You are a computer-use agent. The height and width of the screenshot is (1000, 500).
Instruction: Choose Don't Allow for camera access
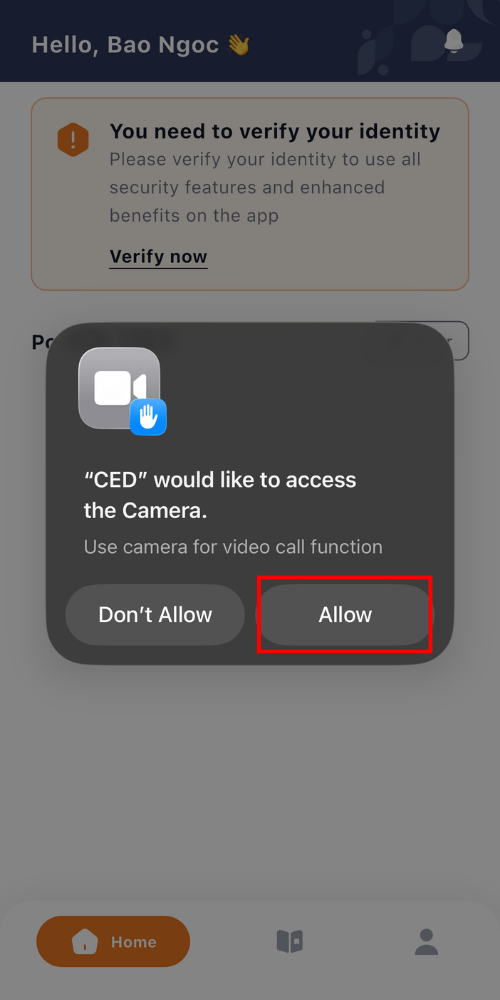pos(155,615)
